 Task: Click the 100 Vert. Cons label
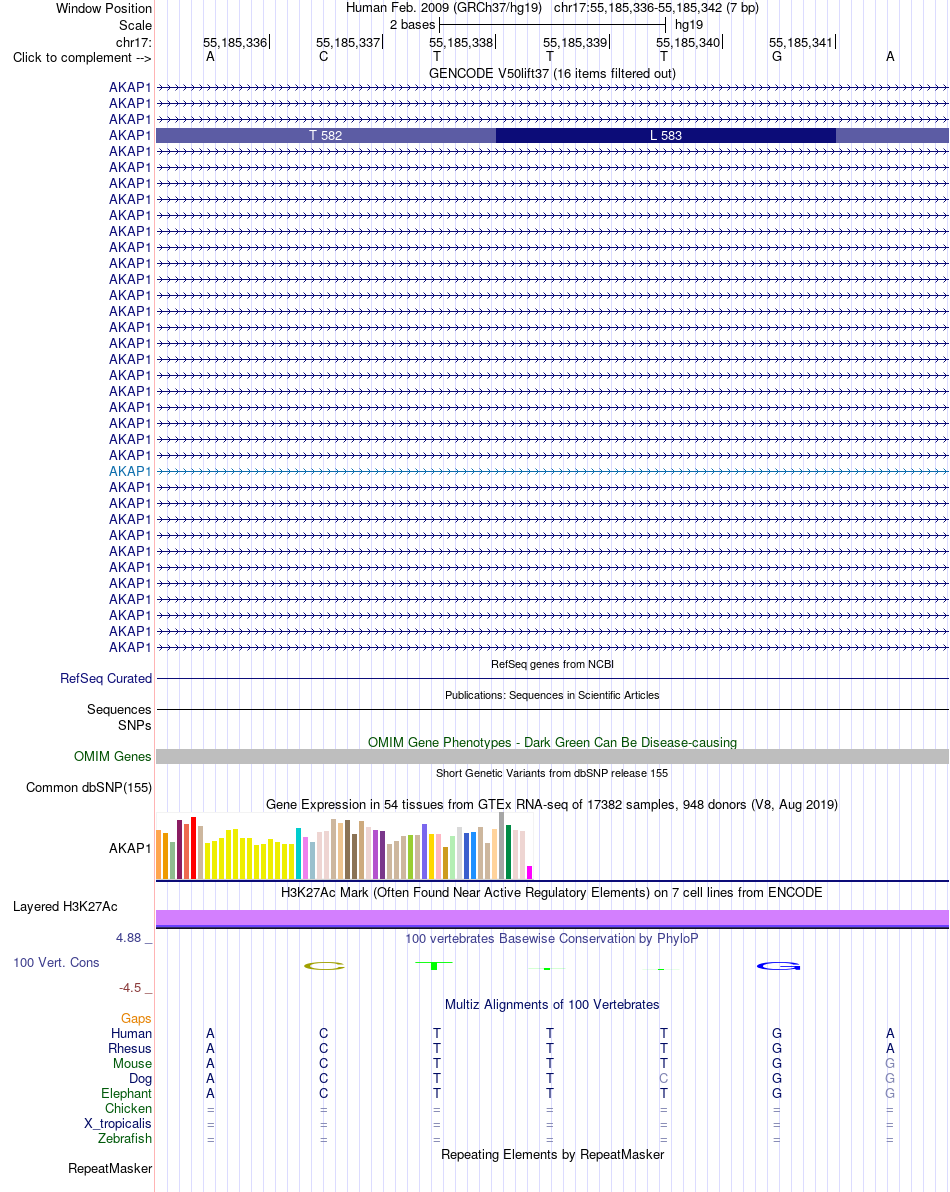pos(56,962)
